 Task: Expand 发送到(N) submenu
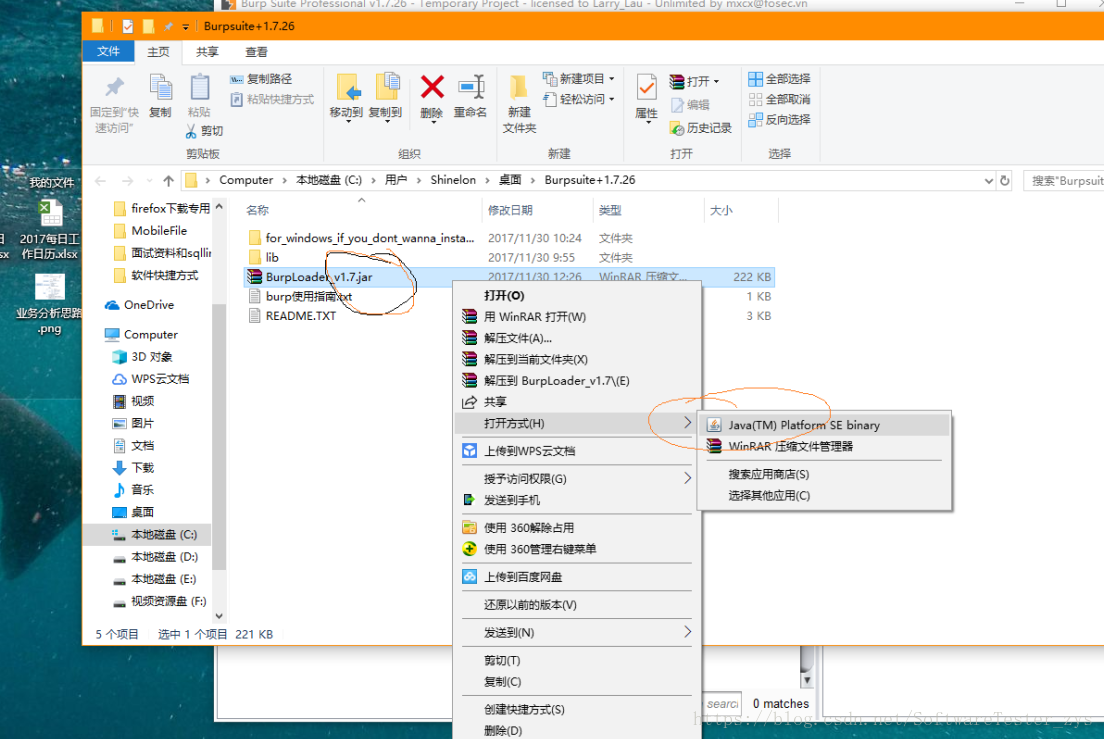[577, 633]
